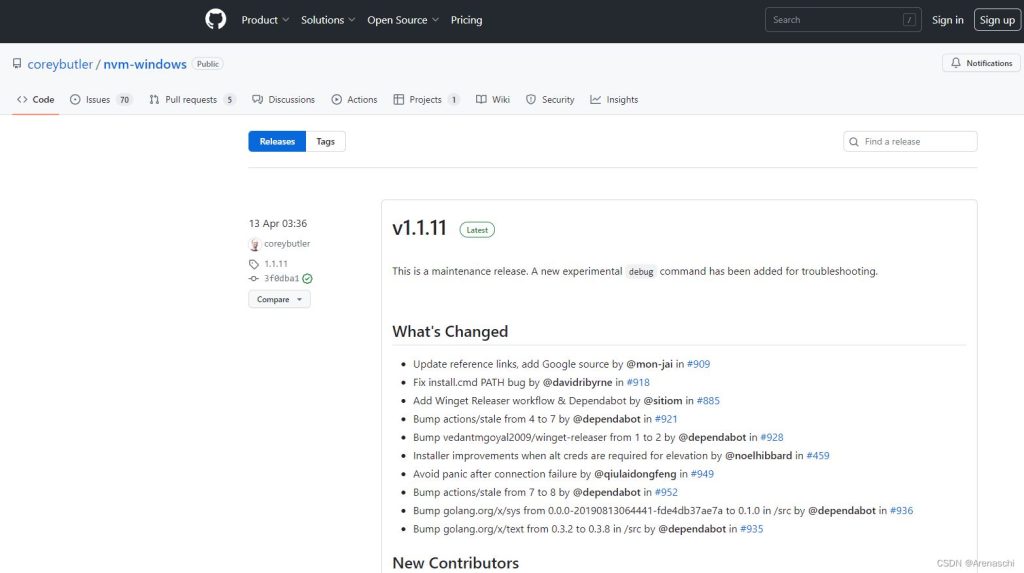The image size is (1024, 573).
Task: Open the Product menu dropdown
Action: point(265,20)
